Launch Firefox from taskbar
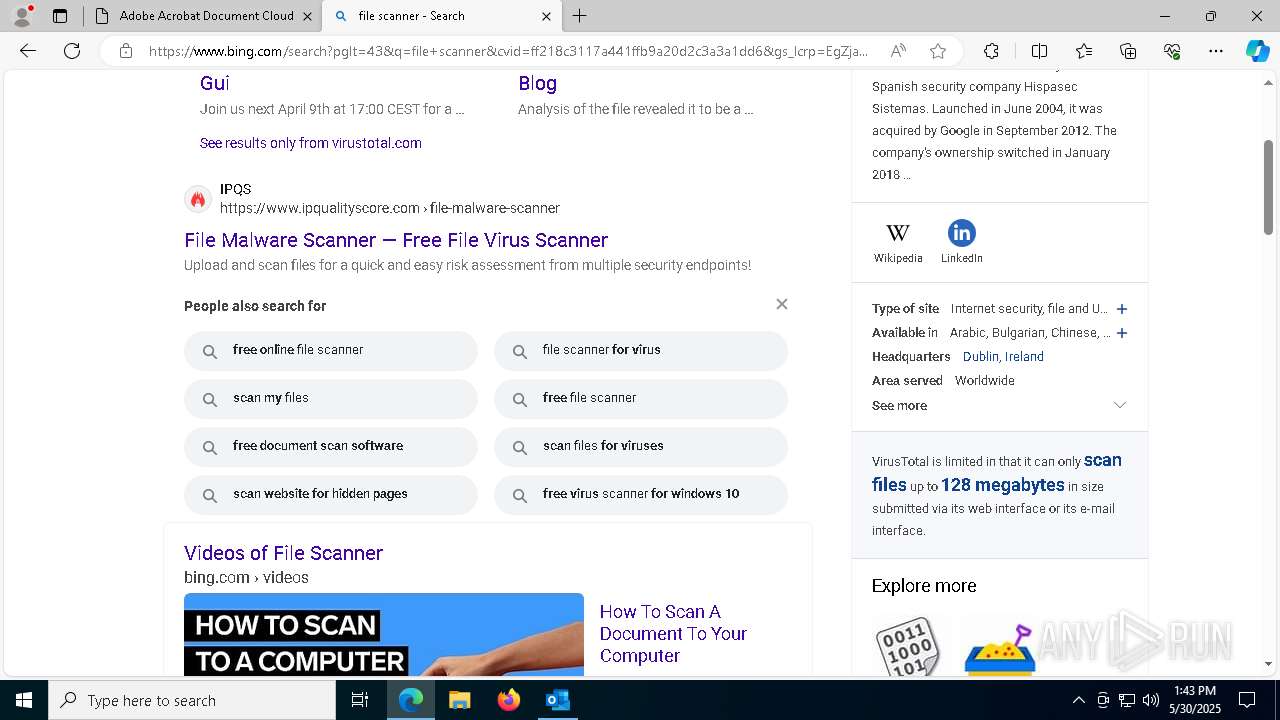Image resolution: width=1280 pixels, height=720 pixels. 508,700
